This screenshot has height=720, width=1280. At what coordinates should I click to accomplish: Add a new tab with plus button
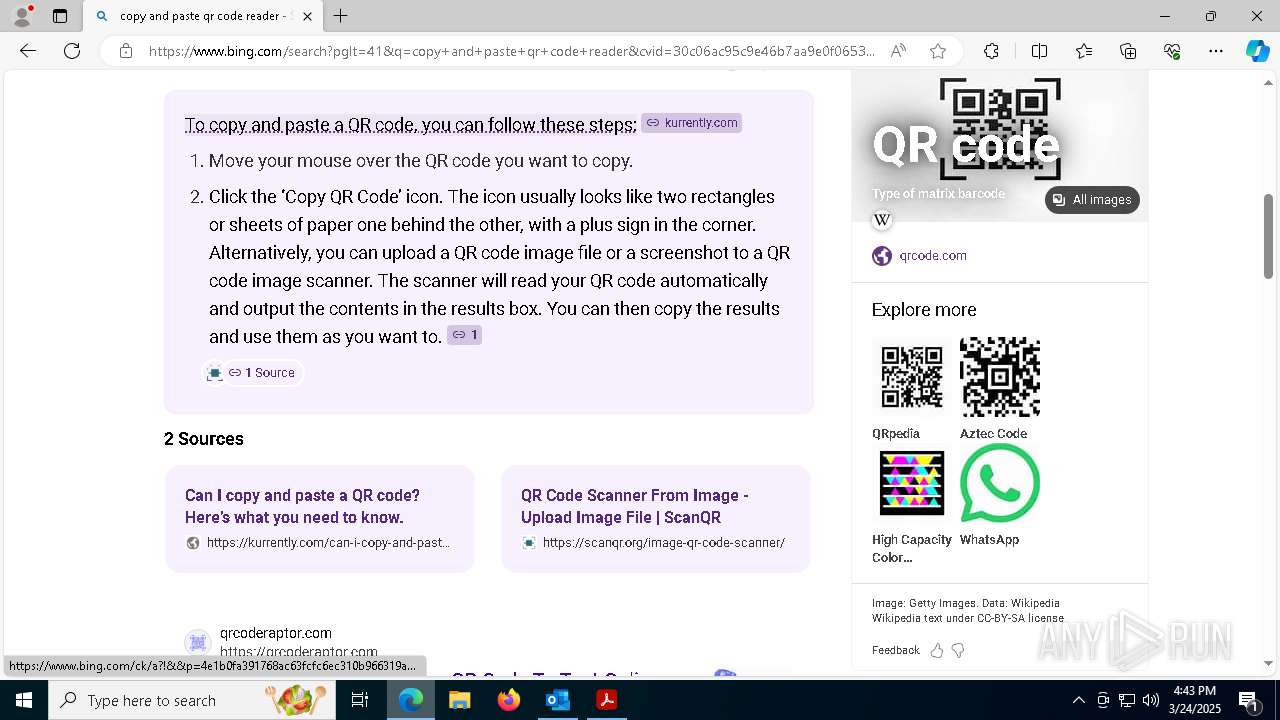point(341,16)
